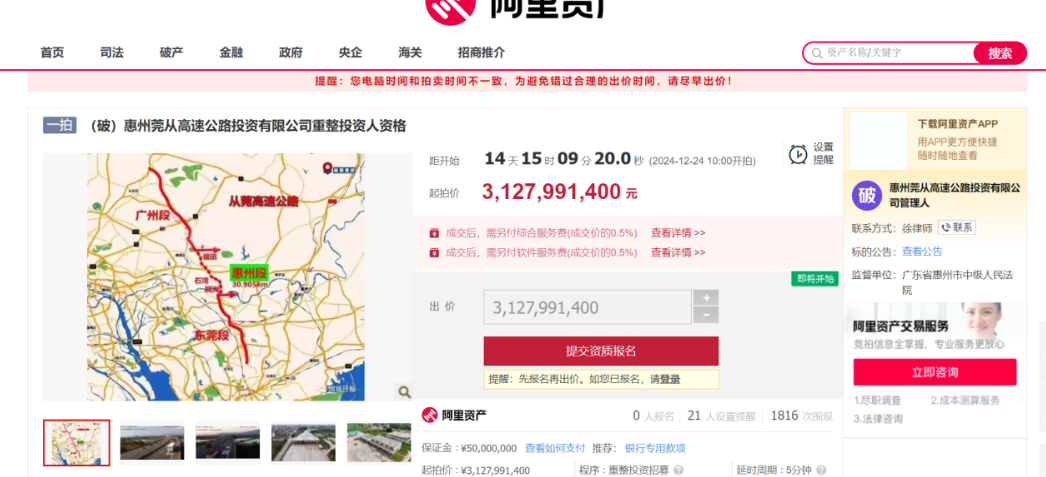The height and width of the screenshot is (477, 1046).
Task: Click the 即将开始 green status tag
Action: click(815, 279)
